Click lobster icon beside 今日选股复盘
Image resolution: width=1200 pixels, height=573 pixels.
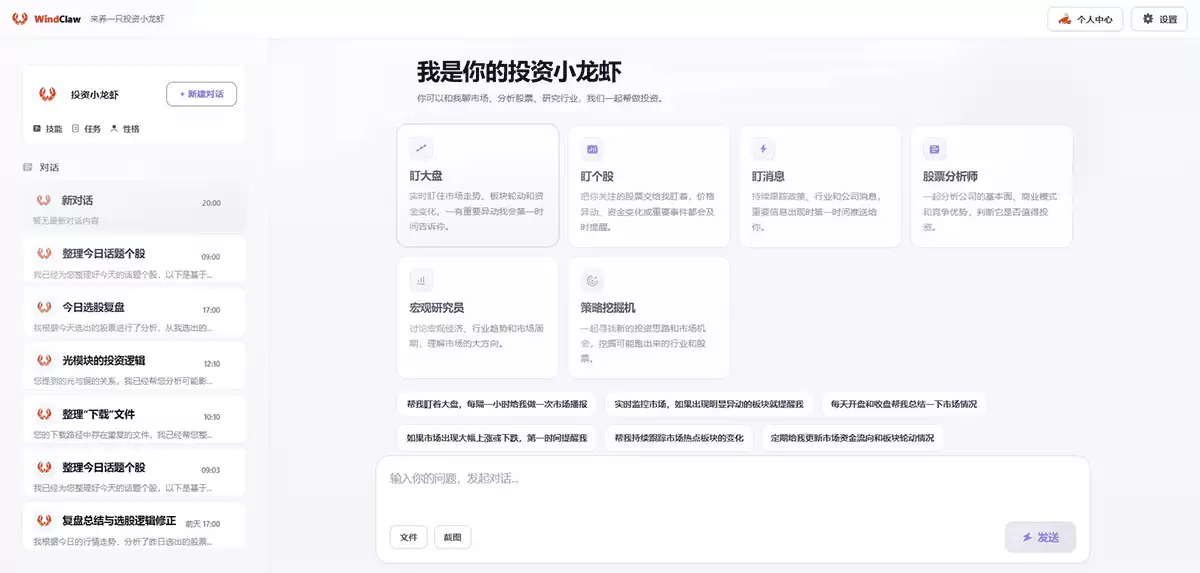tap(44, 307)
